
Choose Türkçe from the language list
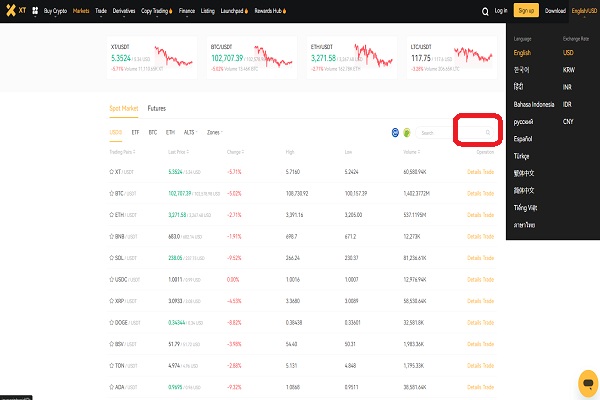click(x=521, y=156)
